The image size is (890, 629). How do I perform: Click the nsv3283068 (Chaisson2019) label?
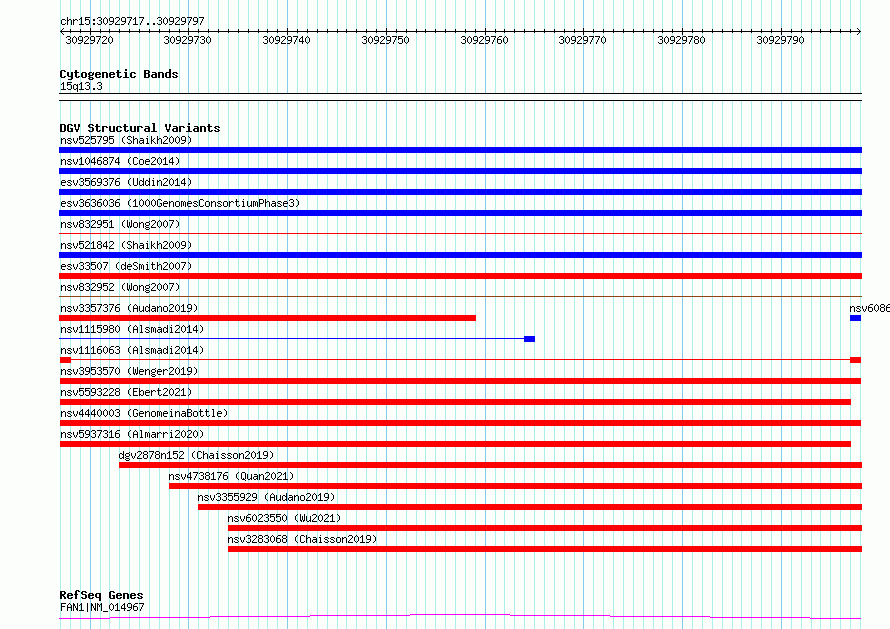(x=302, y=539)
